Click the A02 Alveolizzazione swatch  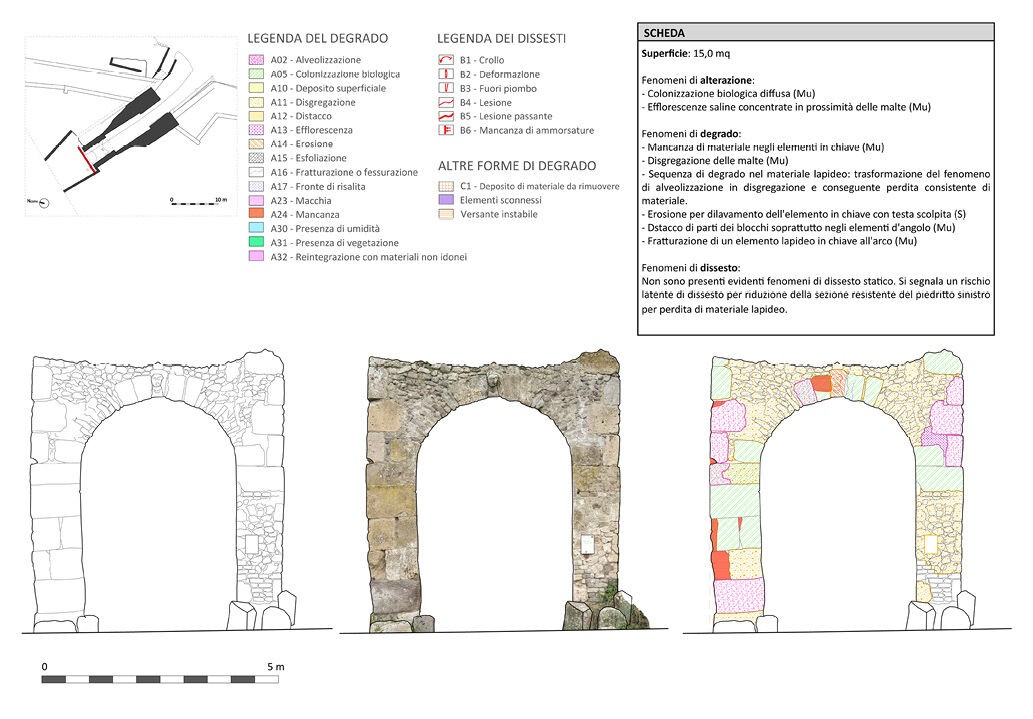pos(255,61)
